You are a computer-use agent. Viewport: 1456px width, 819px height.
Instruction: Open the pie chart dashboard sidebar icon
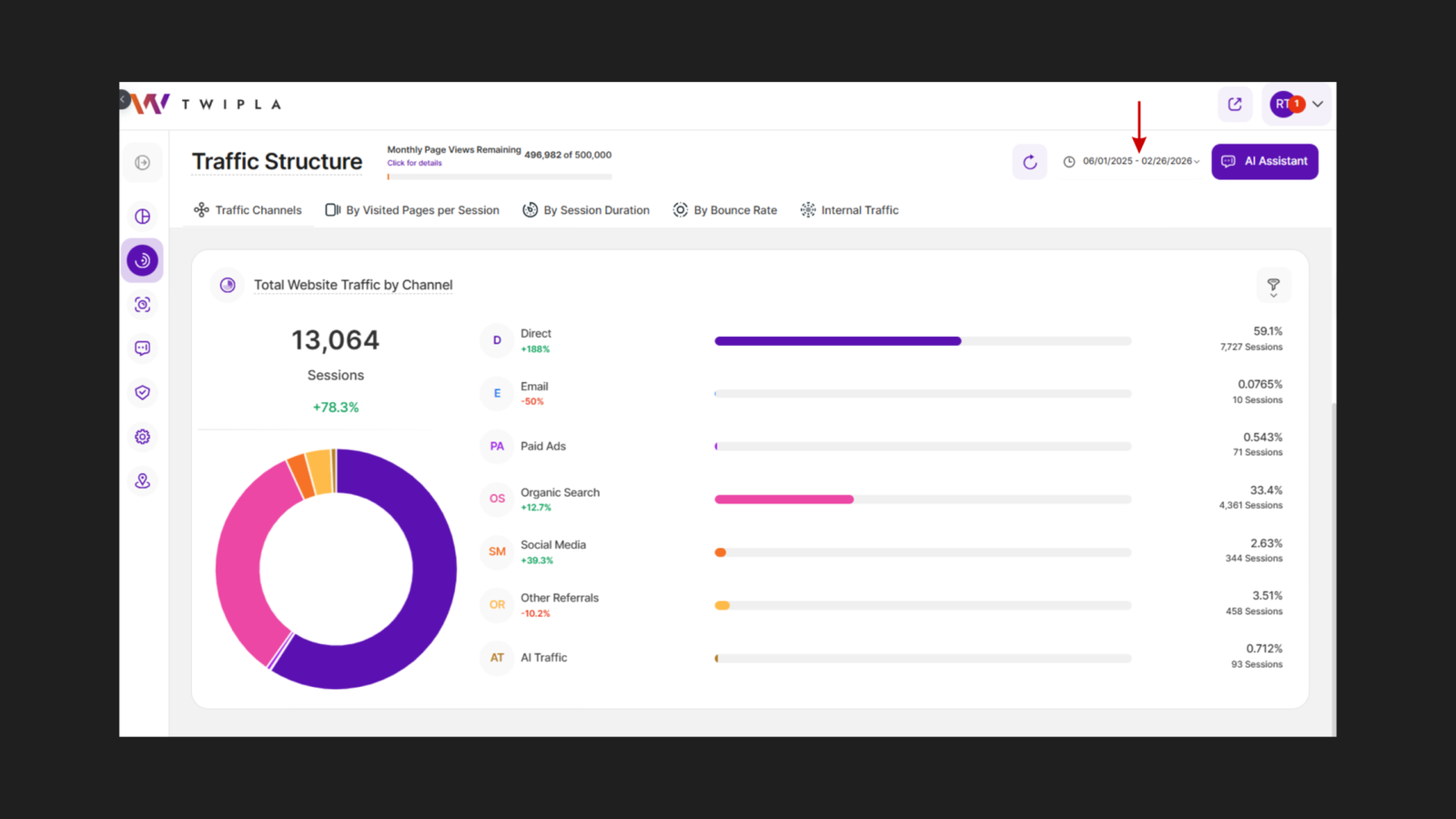tap(143, 217)
